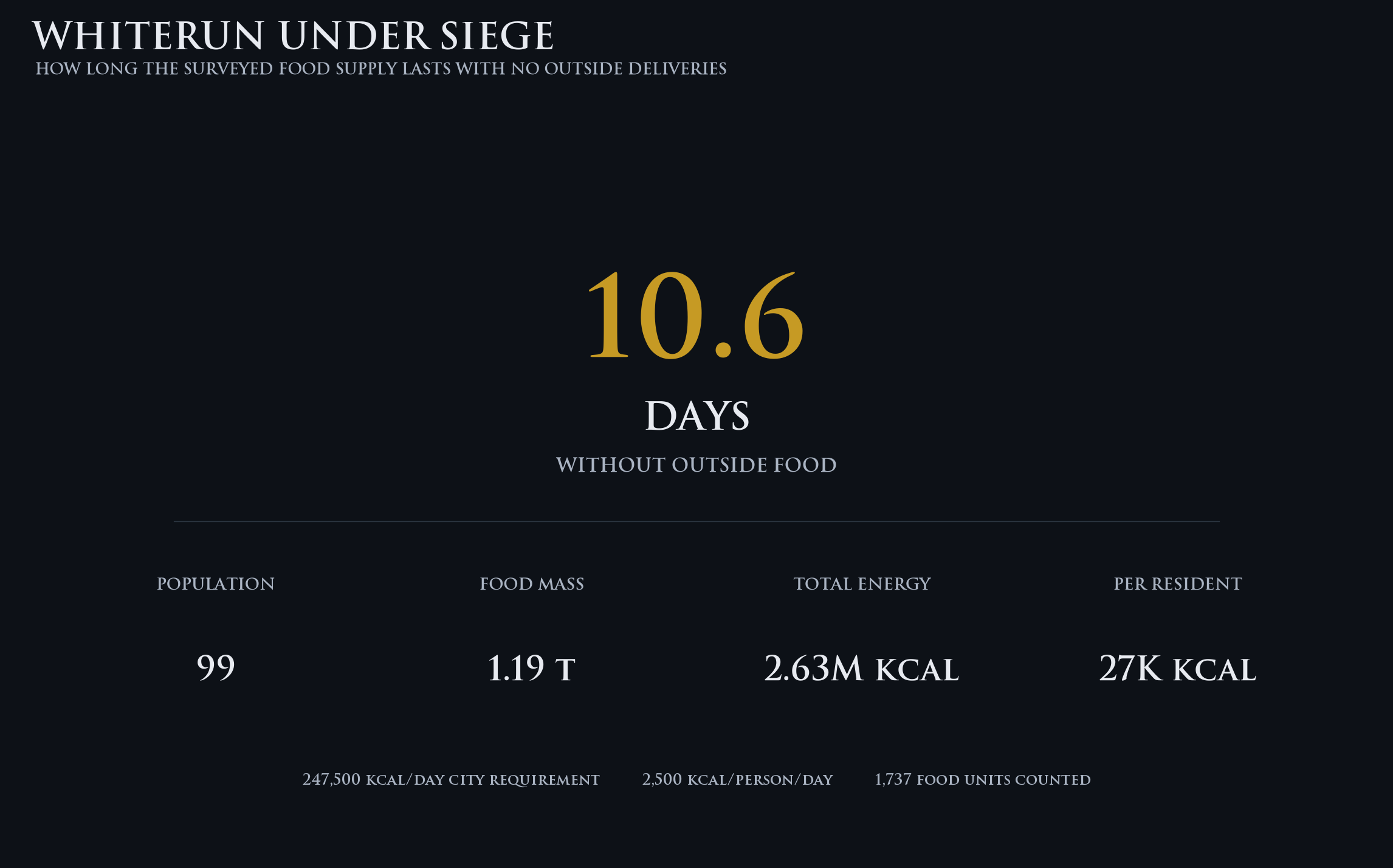This screenshot has height=868, width=1393.
Task: Click the subtitle about surveyed food supply
Action: pos(381,69)
